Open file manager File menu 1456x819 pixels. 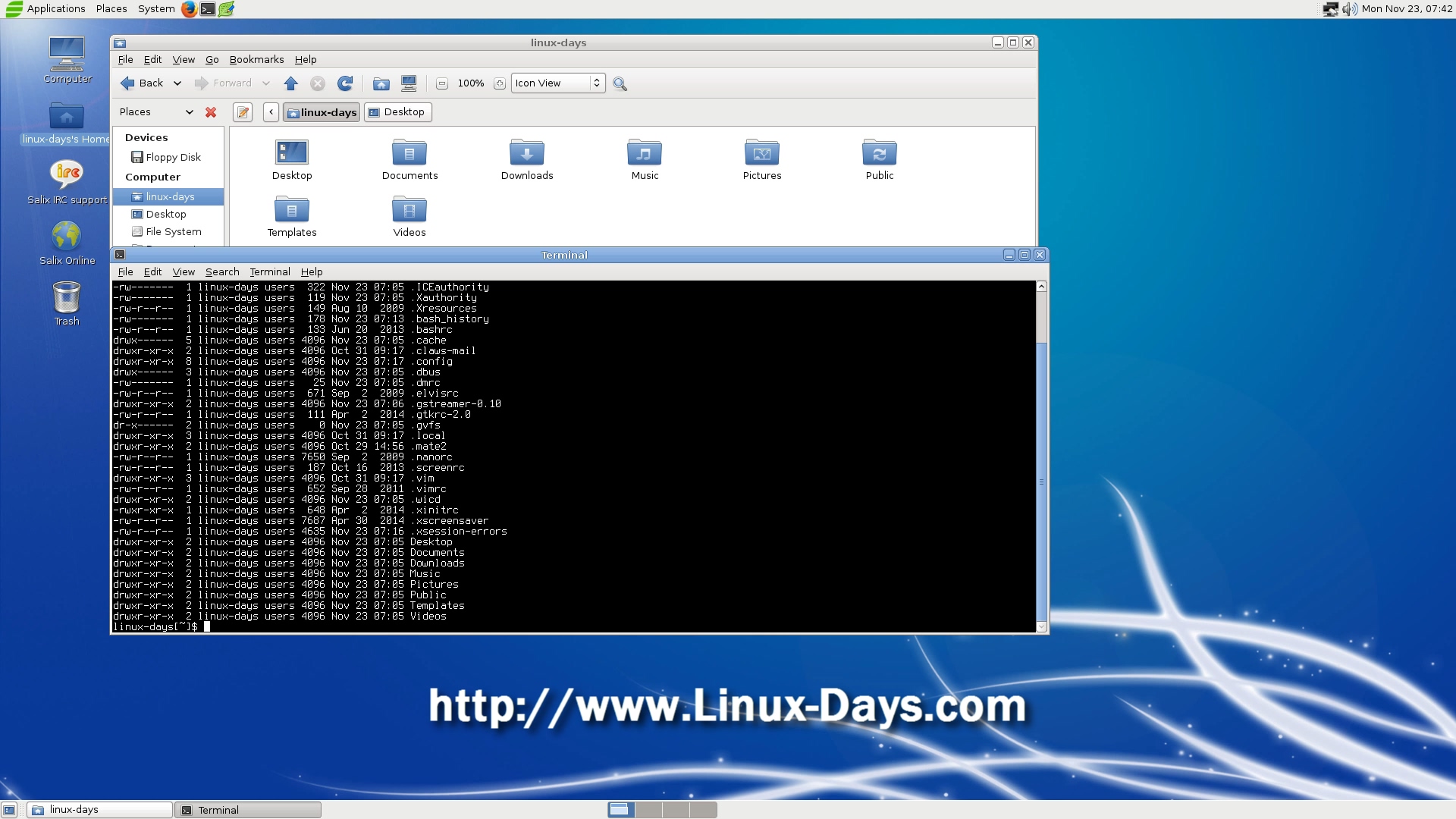point(125,60)
